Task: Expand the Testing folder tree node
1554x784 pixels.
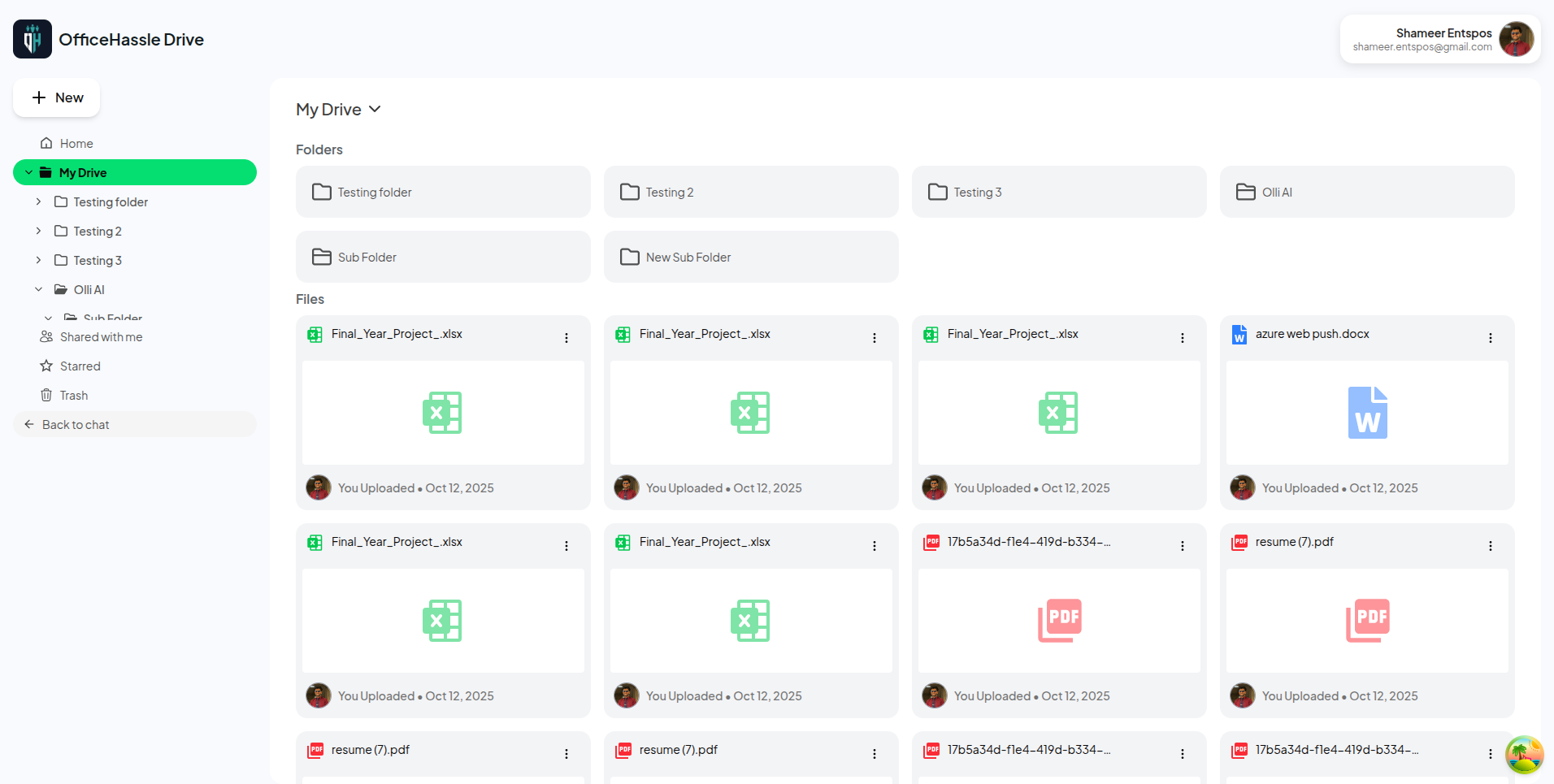Action: (x=38, y=201)
